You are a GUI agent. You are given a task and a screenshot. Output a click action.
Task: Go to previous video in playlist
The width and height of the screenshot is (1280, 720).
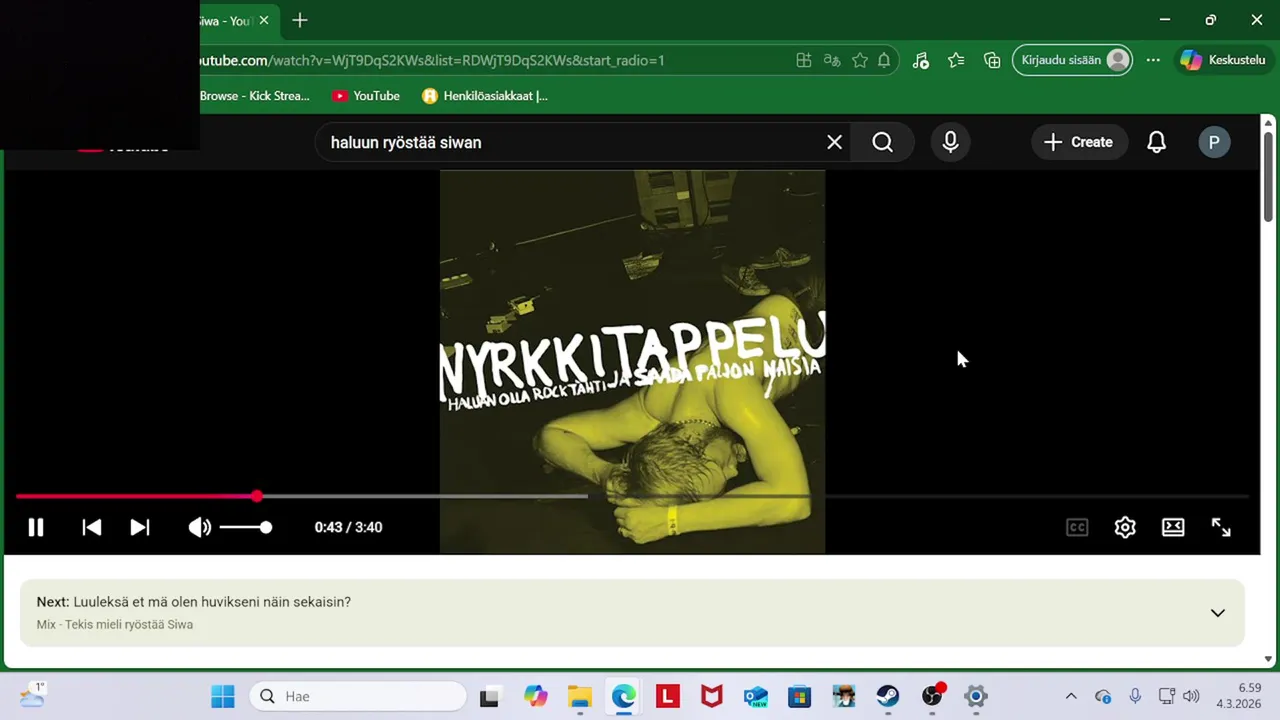coord(91,527)
